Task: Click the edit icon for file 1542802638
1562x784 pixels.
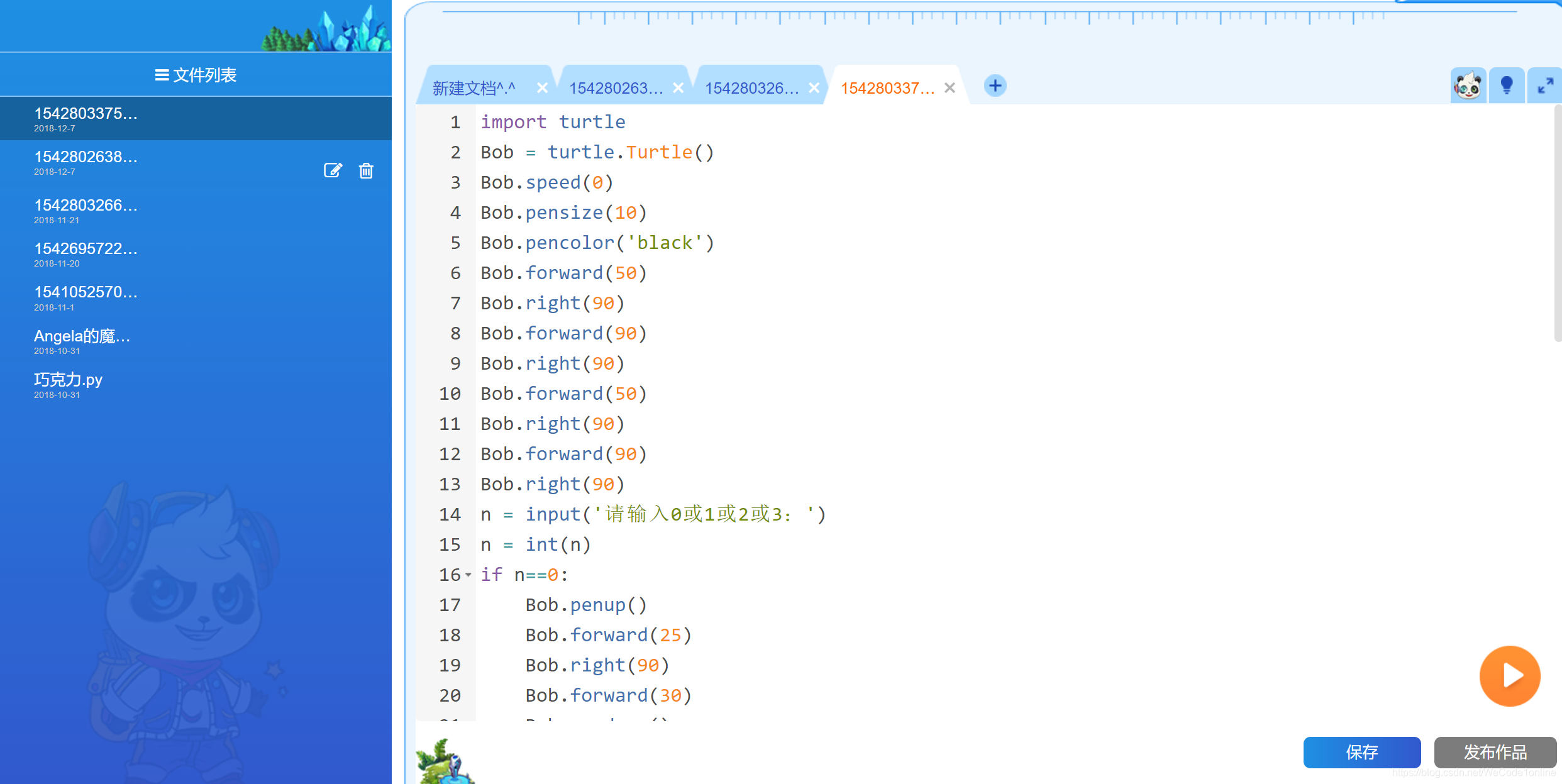Action: (333, 170)
